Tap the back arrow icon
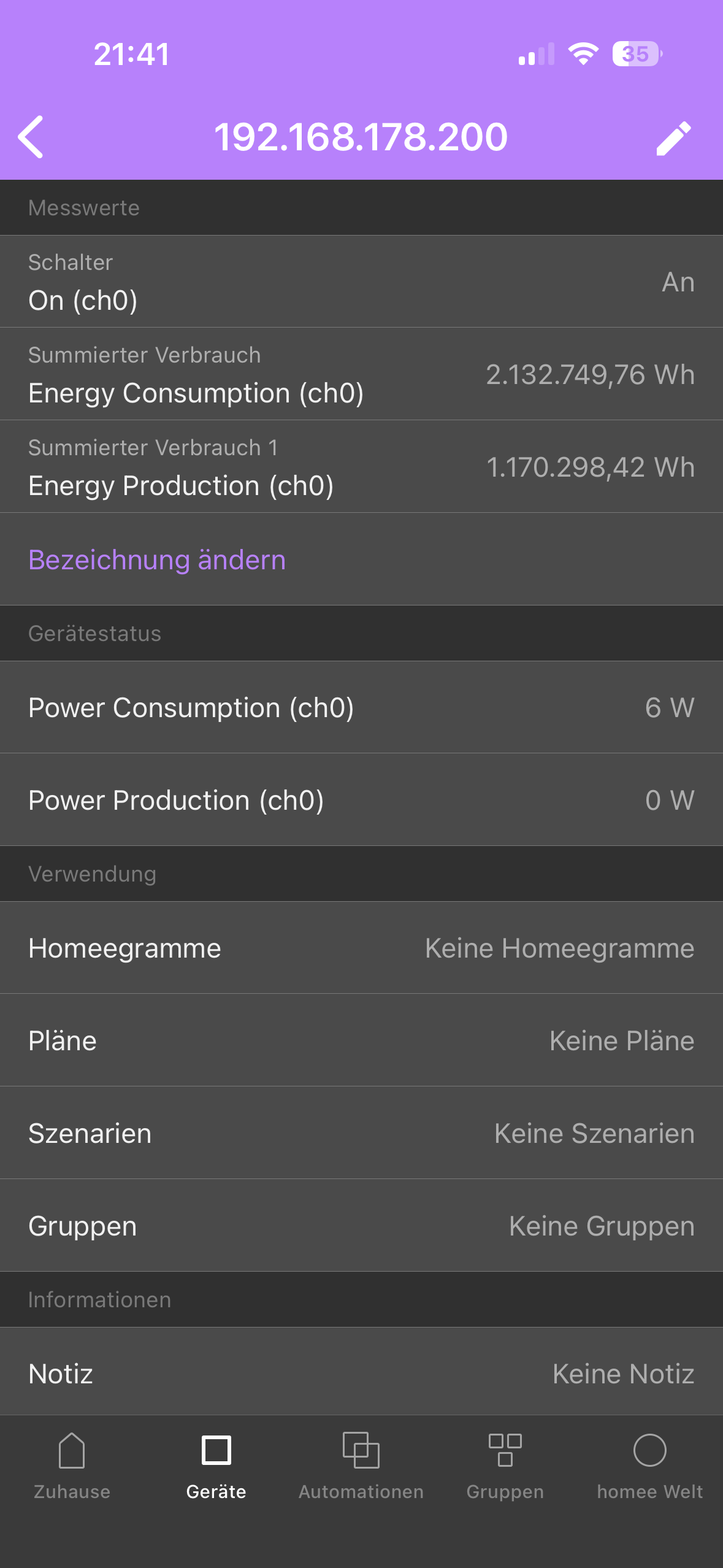Viewport: 723px width, 1568px height. pyautogui.click(x=31, y=137)
